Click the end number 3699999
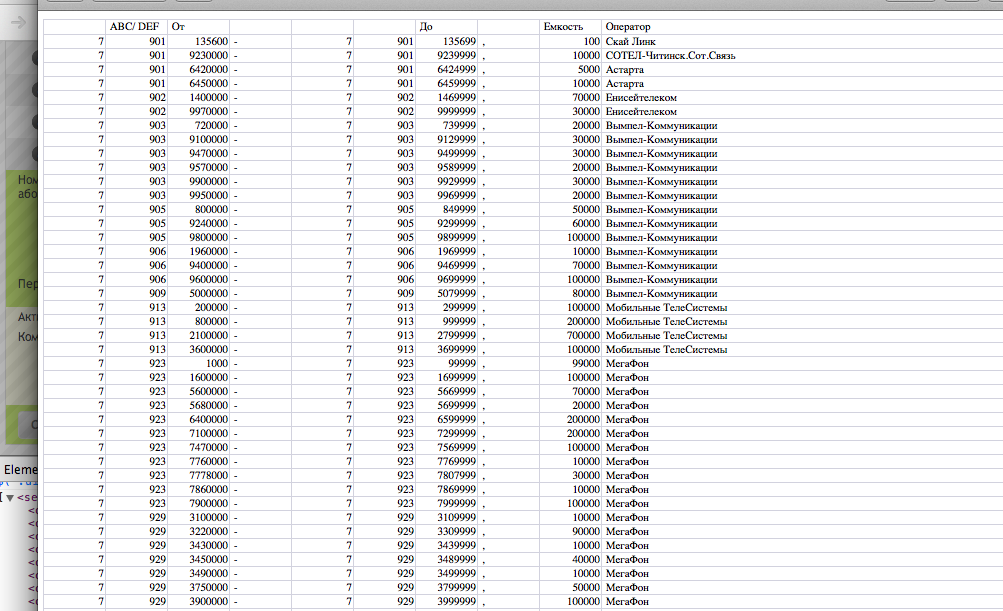1003x611 pixels. (x=456, y=350)
